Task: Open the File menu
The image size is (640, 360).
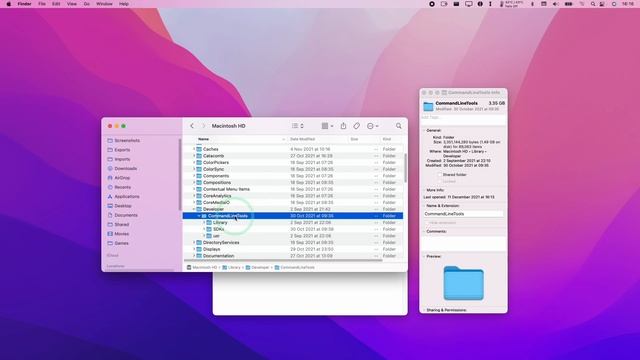Action: [42, 4]
